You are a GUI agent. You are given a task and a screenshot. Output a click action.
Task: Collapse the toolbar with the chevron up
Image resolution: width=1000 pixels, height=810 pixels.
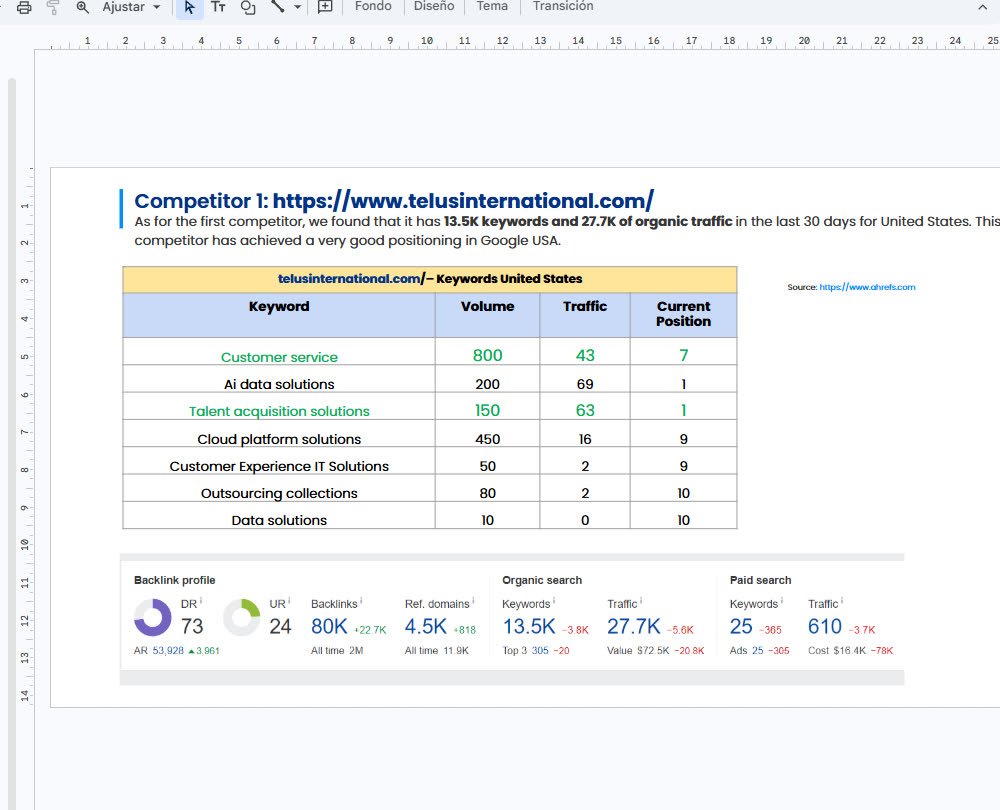pyautogui.click(x=982, y=7)
